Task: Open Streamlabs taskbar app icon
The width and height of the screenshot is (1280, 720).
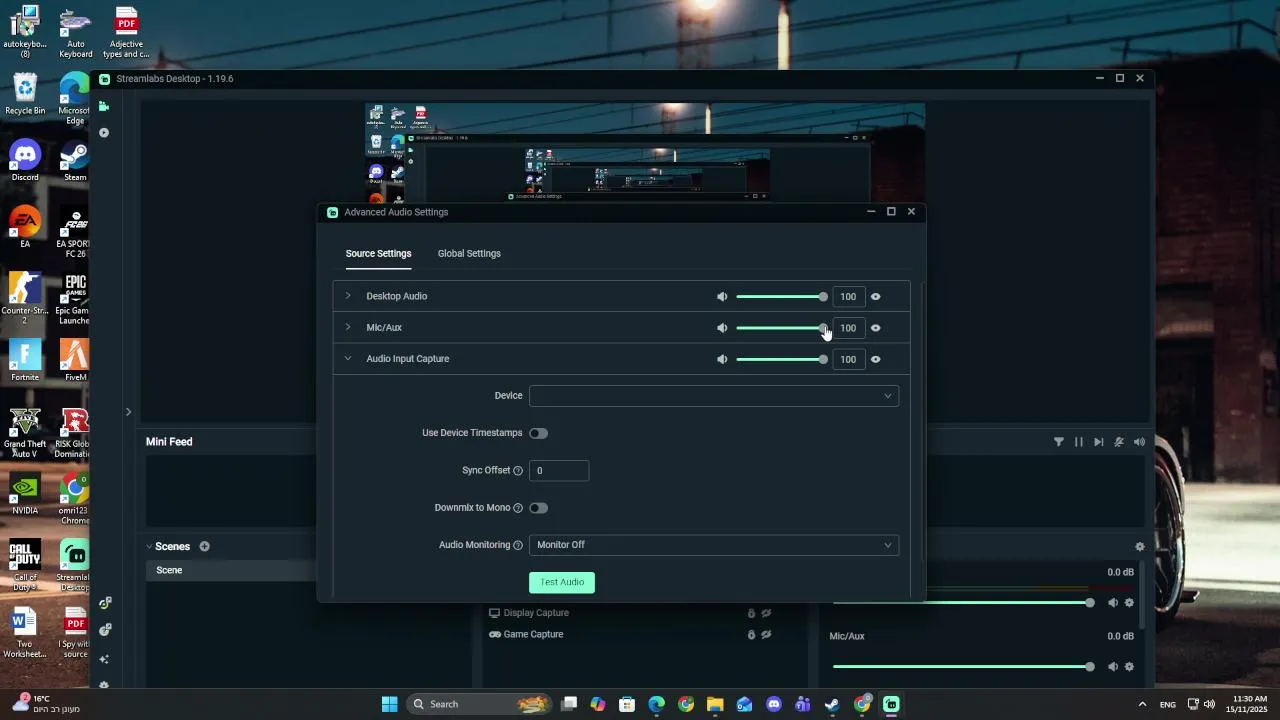Action: pos(891,704)
